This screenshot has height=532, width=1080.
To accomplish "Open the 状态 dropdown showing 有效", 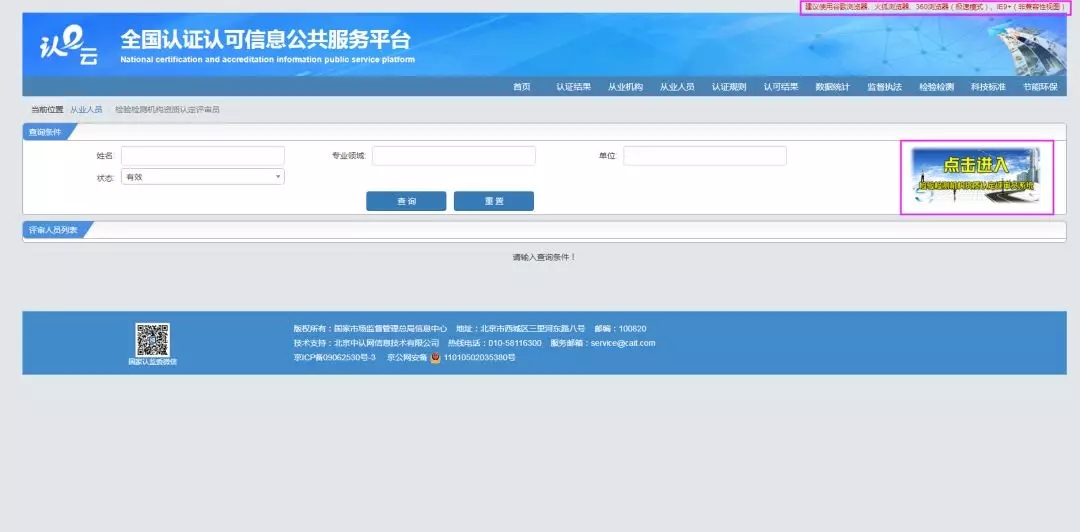I will (x=202, y=177).
